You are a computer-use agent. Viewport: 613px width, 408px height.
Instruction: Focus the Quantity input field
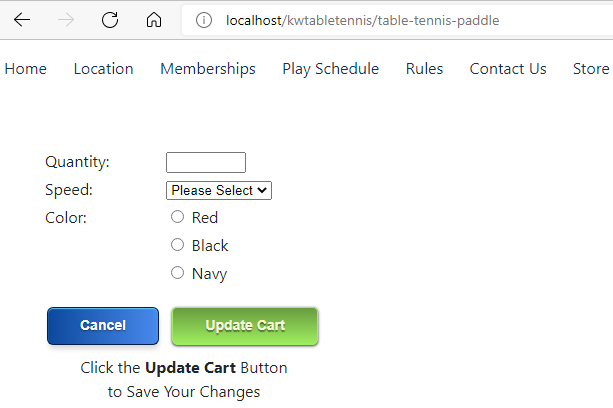click(206, 162)
